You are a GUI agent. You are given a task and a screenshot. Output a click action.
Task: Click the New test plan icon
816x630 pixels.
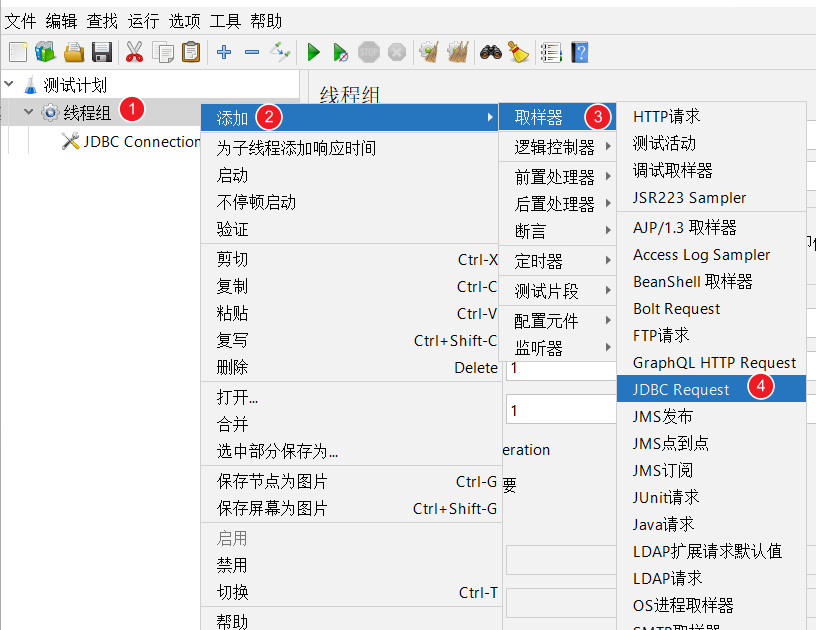[x=18, y=52]
